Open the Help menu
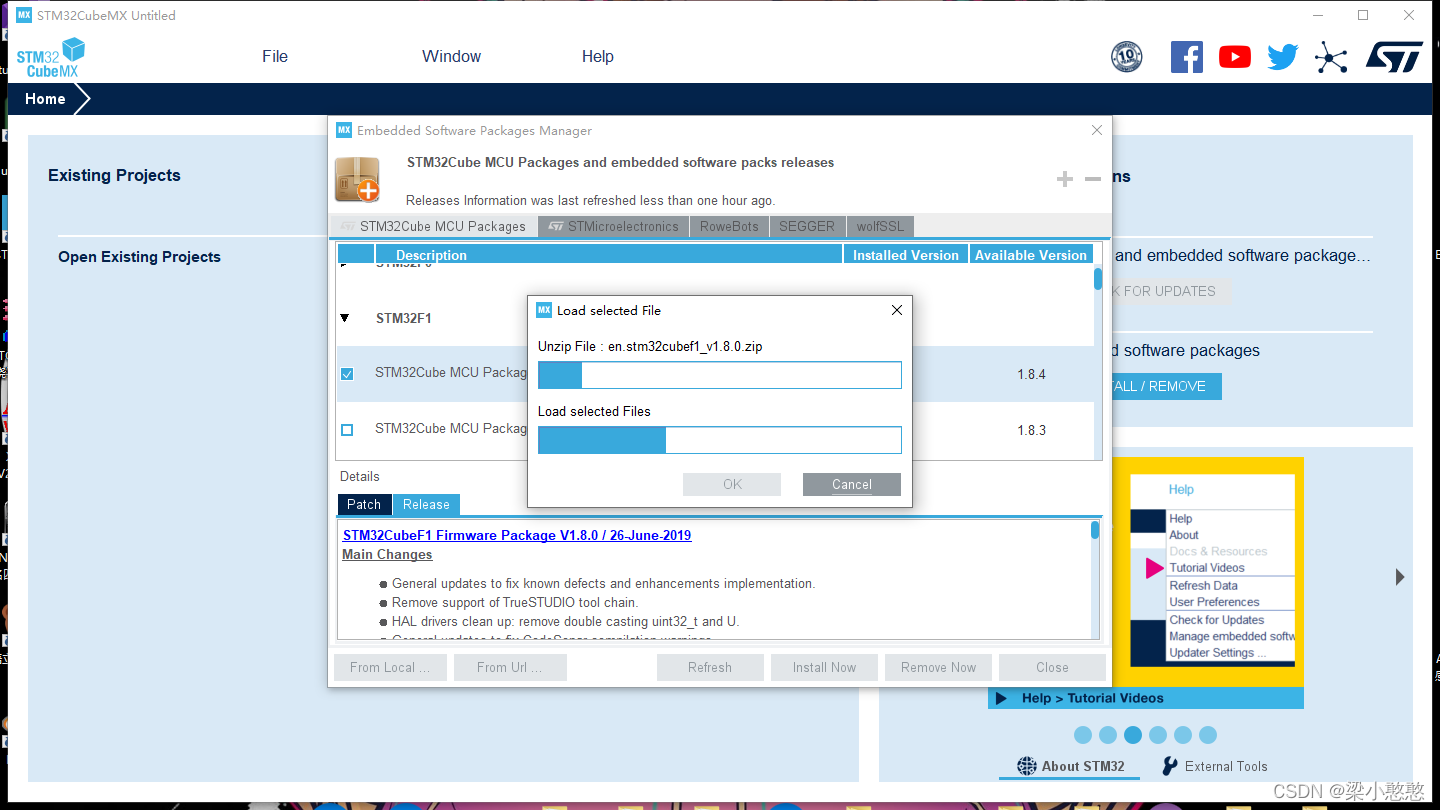Viewport: 1440px width, 810px height. coord(598,57)
